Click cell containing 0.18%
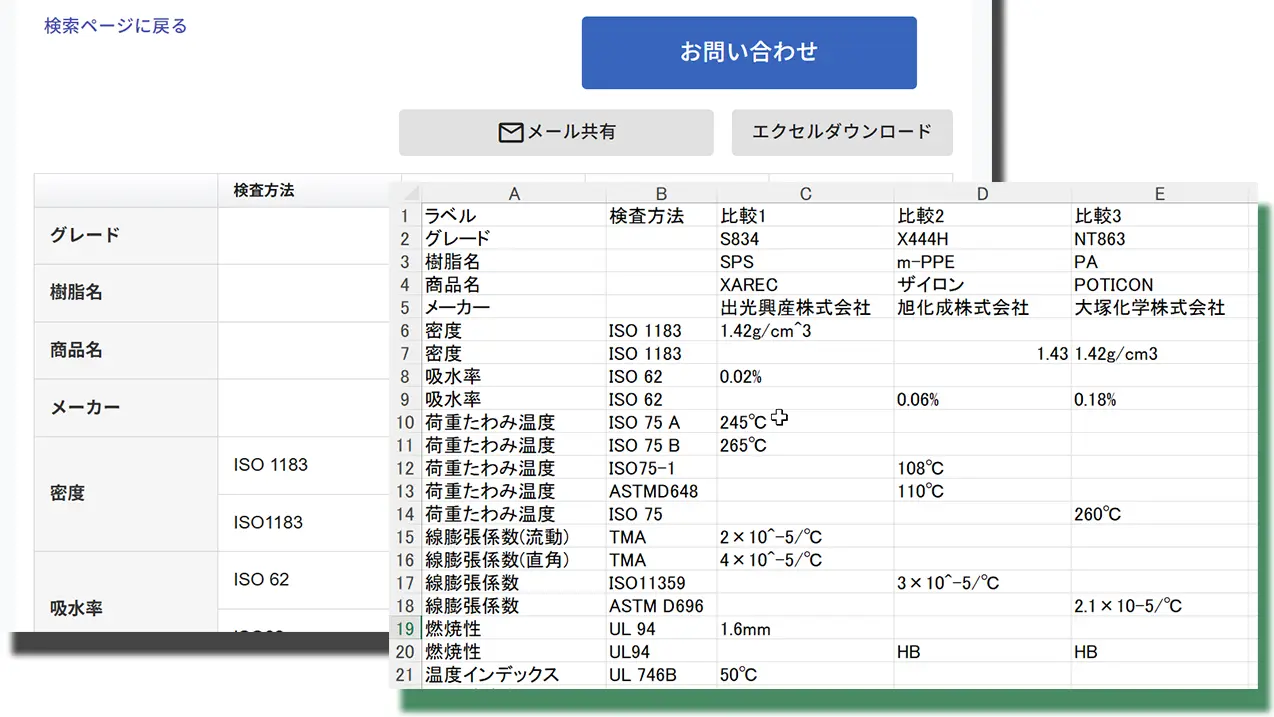Screen dimensions: 1274x717 (x=1159, y=400)
